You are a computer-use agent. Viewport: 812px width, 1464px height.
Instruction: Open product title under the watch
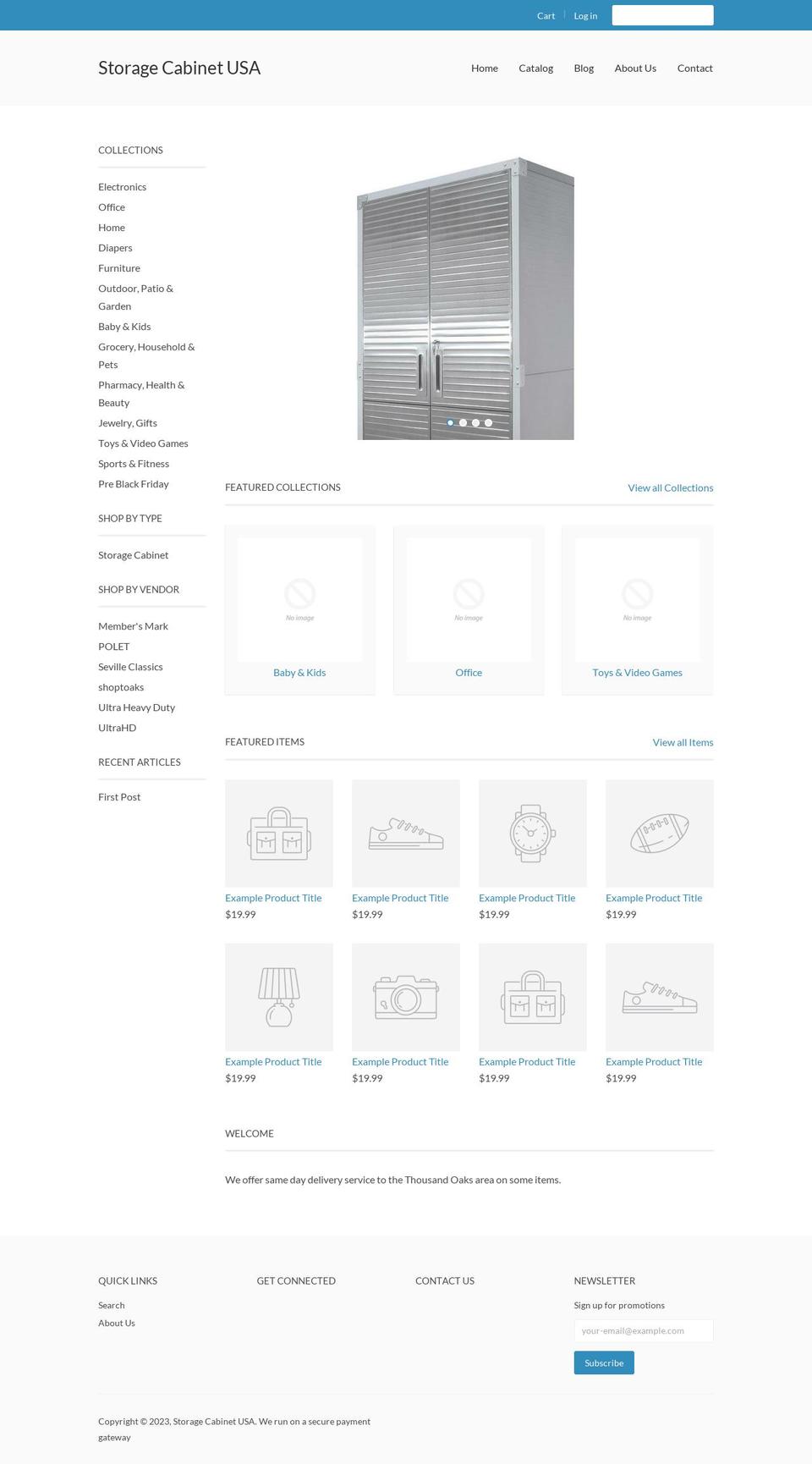pyautogui.click(x=527, y=899)
